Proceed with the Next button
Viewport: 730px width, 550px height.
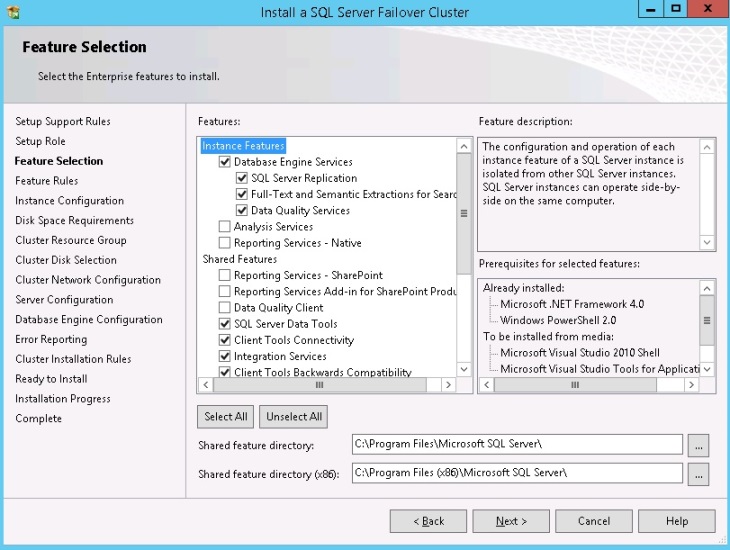point(511,521)
